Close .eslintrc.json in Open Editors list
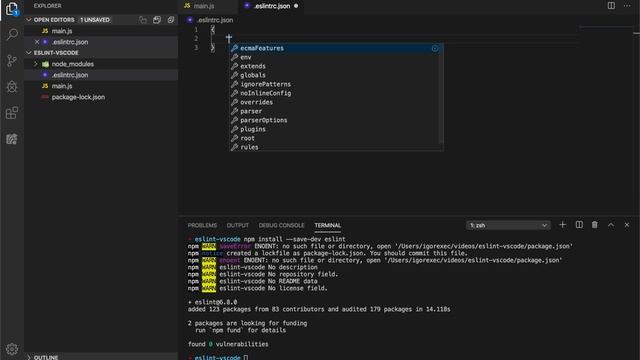Screen dimensions: 640x360 click(x=37, y=42)
